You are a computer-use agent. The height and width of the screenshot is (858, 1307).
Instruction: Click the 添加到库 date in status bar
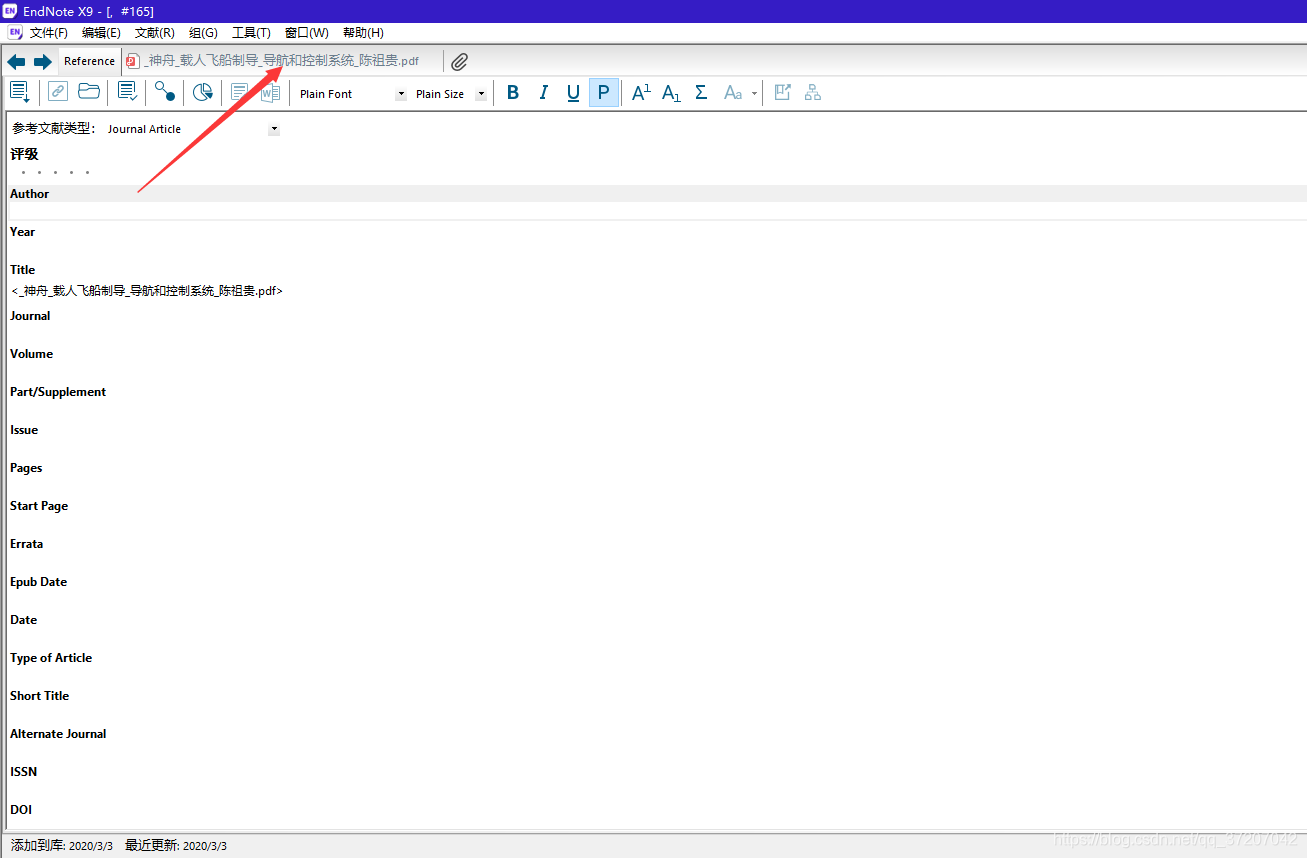90,846
